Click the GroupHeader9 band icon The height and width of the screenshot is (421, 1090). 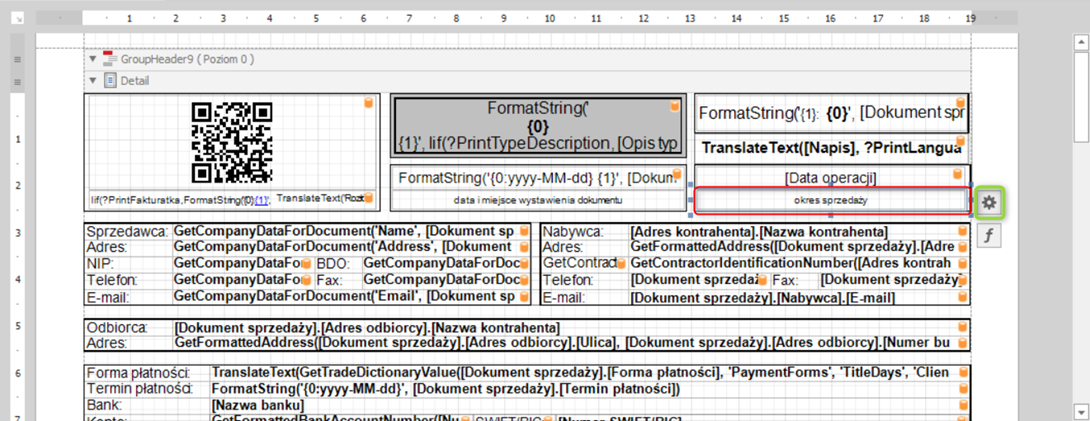[x=110, y=60]
